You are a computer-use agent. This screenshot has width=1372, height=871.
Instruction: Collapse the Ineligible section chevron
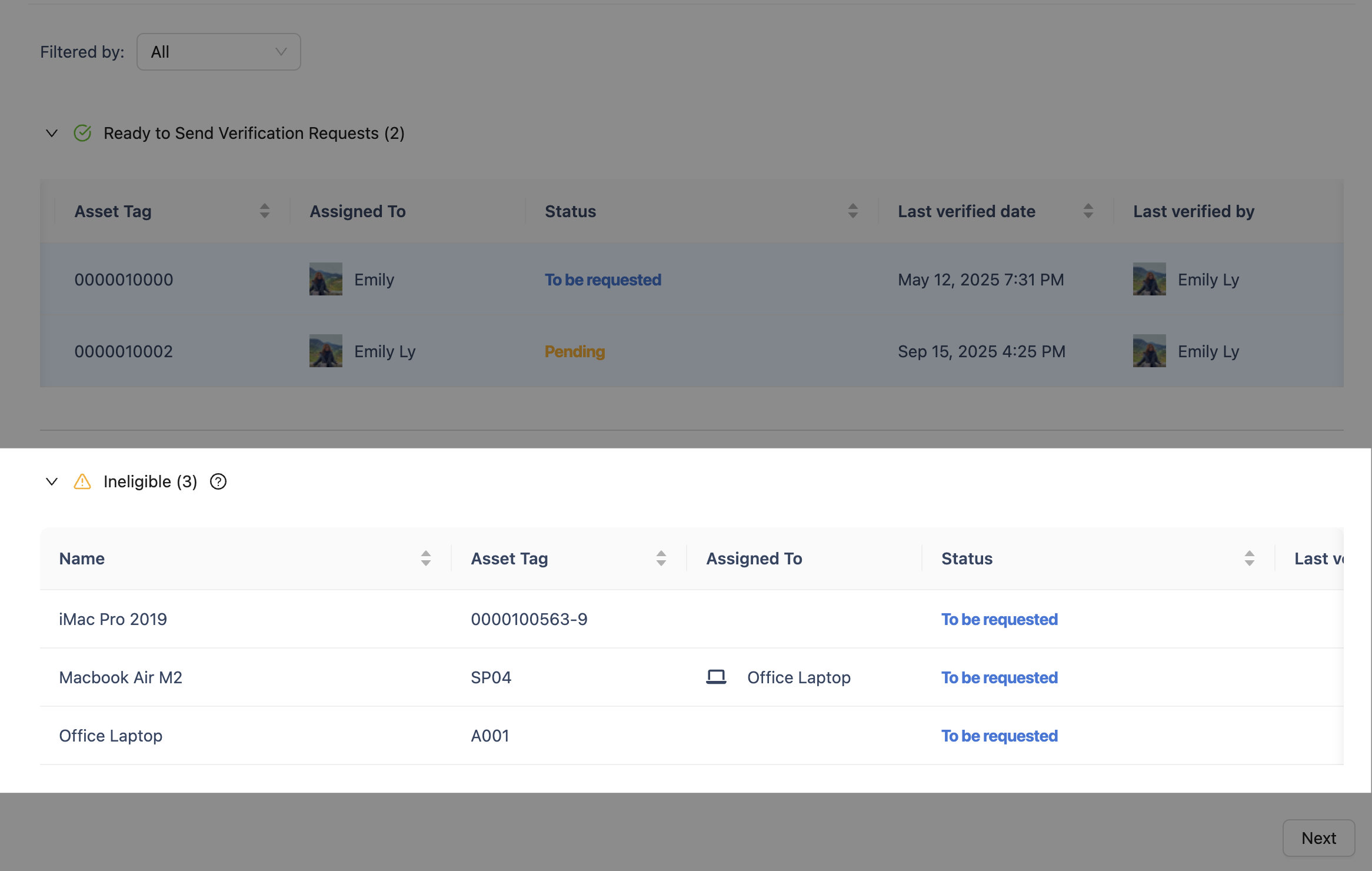click(x=52, y=481)
